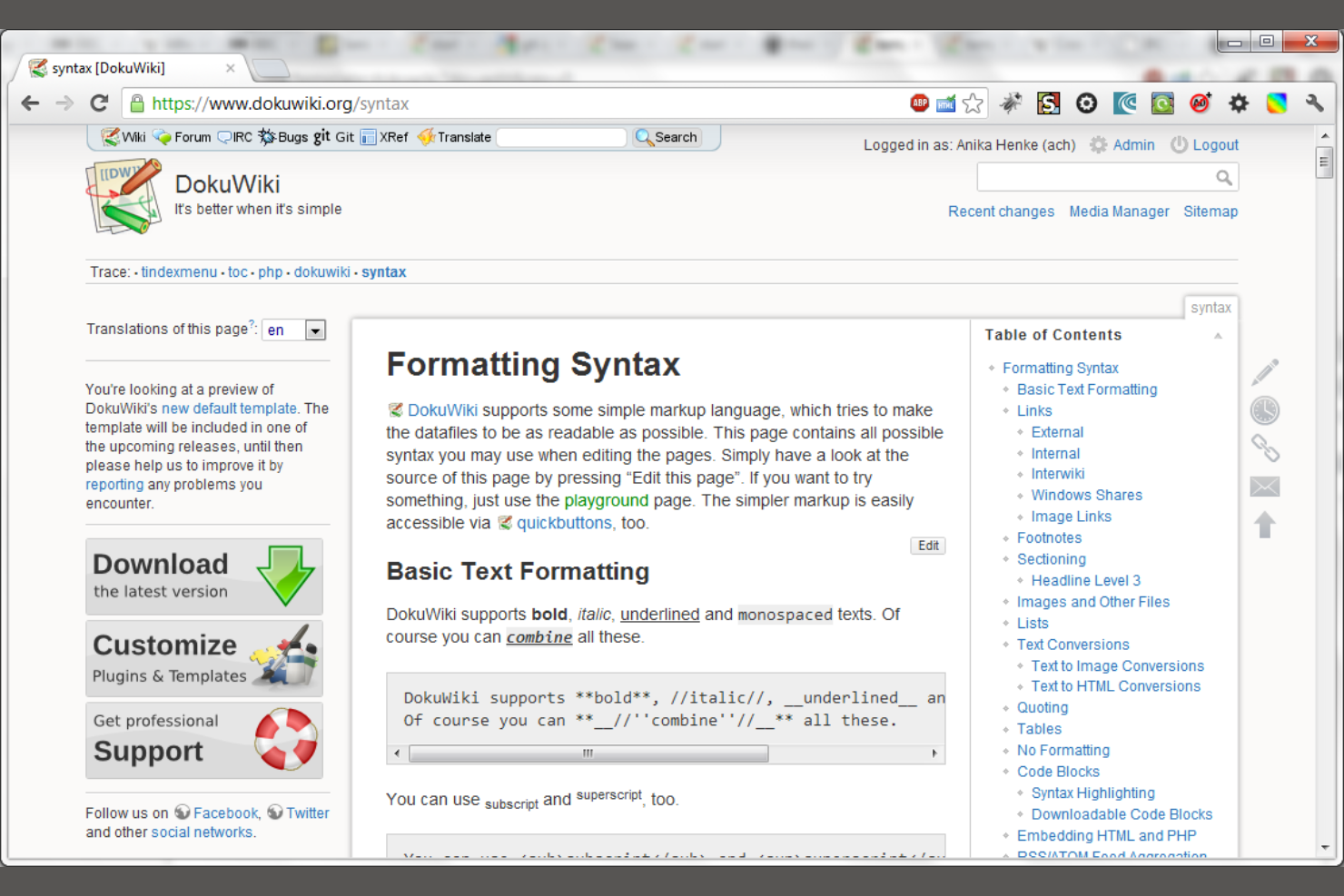The height and width of the screenshot is (896, 1344).
Task: Open the page translations language dropdown
Action: click(x=314, y=330)
